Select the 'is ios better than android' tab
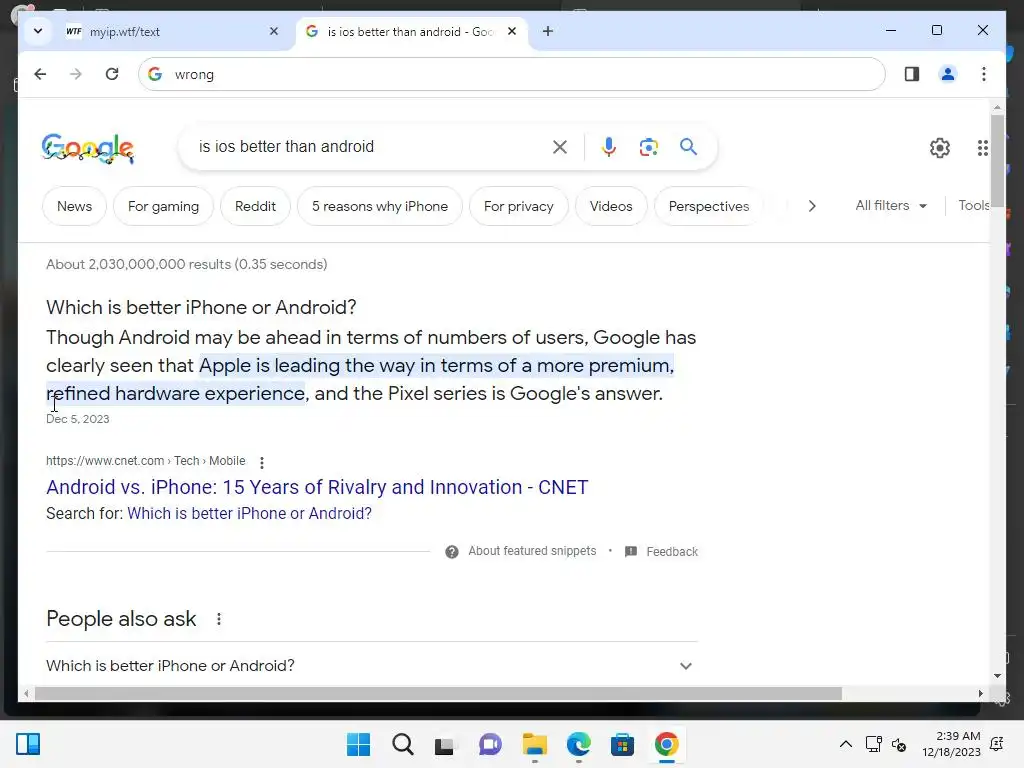1024x768 pixels. pyautogui.click(x=409, y=31)
